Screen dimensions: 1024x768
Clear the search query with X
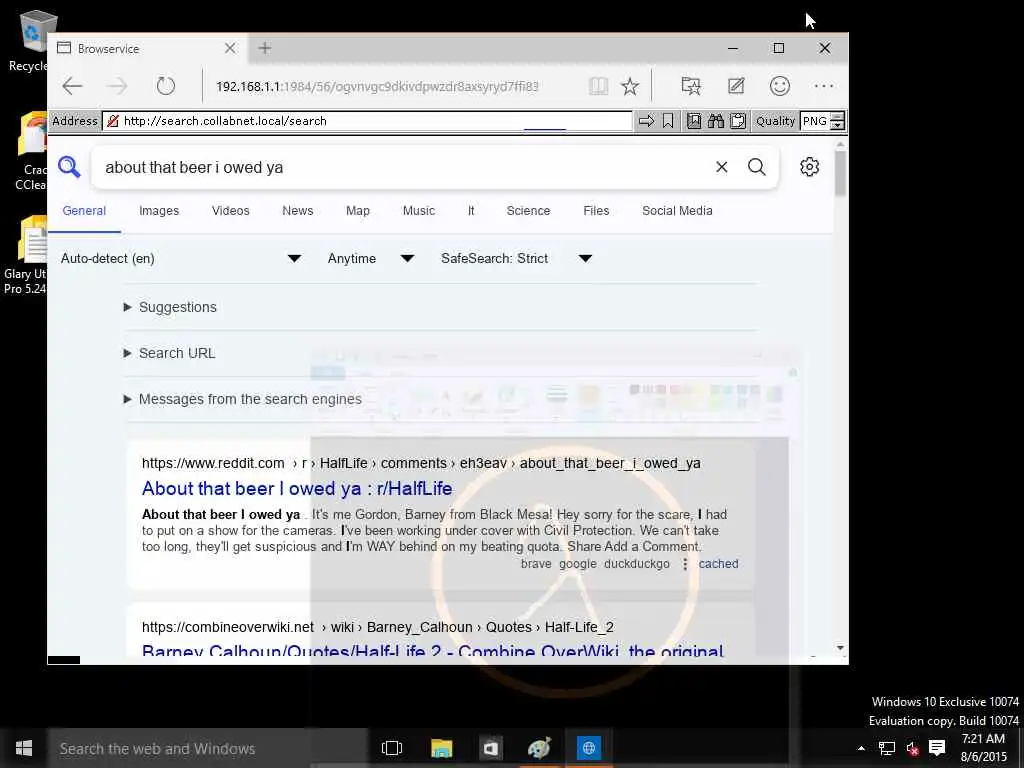(x=722, y=167)
